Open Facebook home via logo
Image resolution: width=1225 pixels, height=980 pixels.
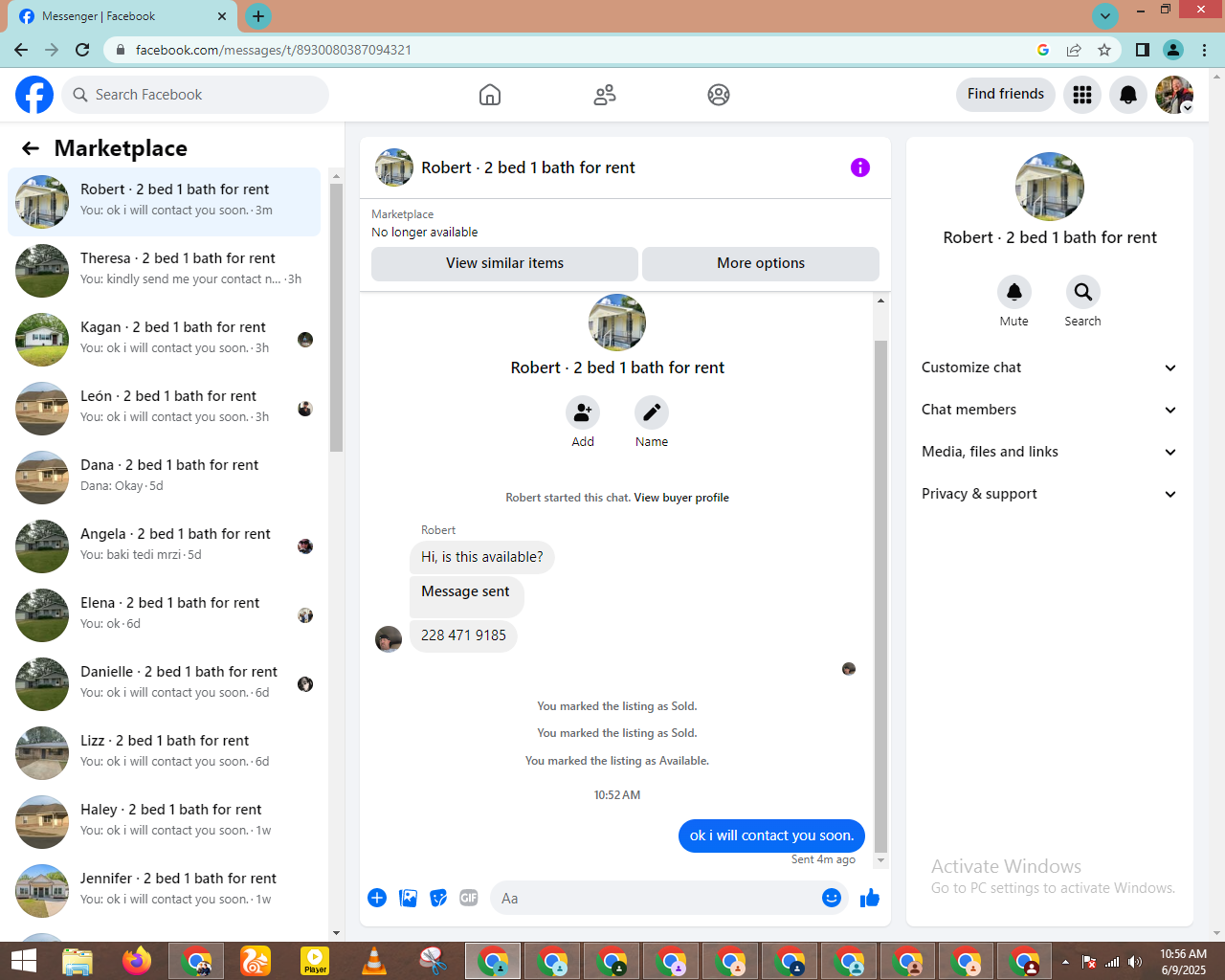coord(34,95)
